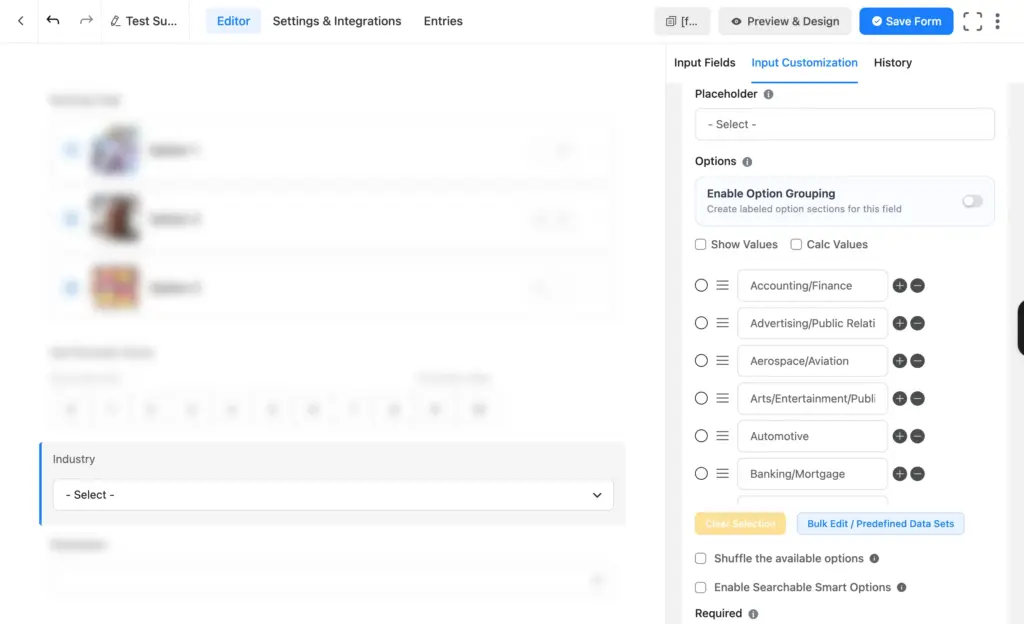The height and width of the screenshot is (624, 1024).
Task: Select Automotive radio button
Action: tap(701, 436)
